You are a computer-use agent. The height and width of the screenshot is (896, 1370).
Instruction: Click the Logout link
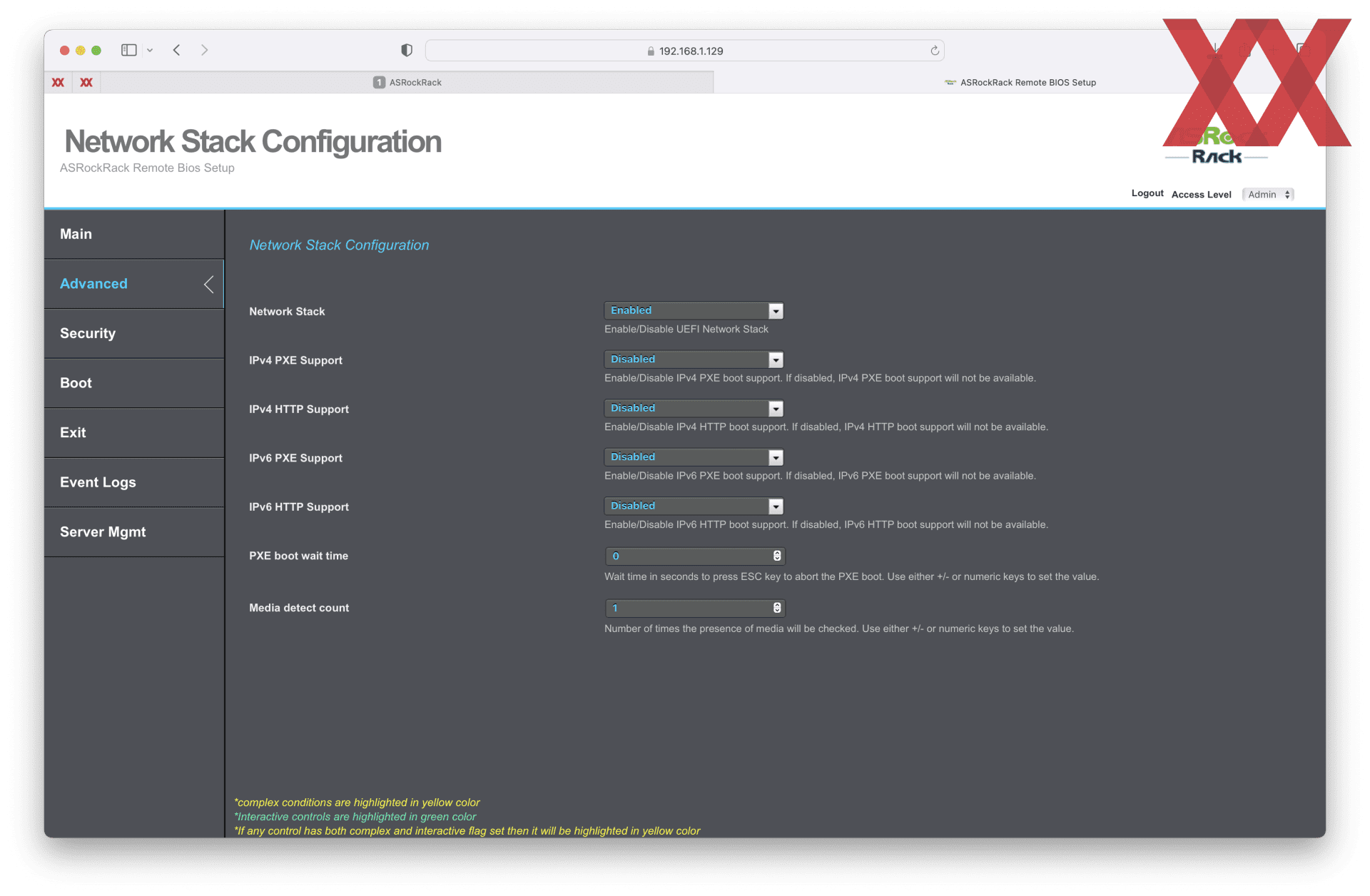click(x=1147, y=193)
